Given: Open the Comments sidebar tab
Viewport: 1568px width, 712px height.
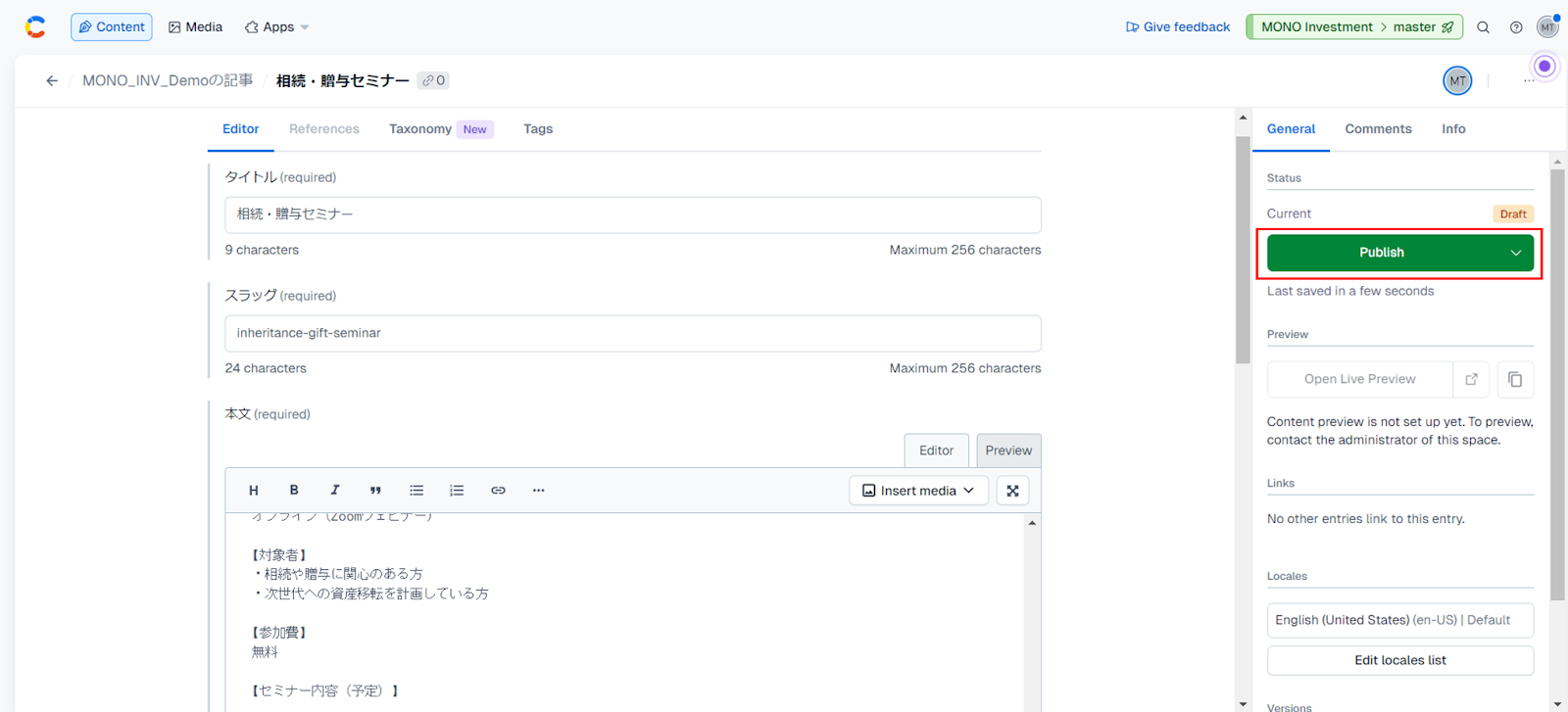Looking at the screenshot, I should 1378,129.
